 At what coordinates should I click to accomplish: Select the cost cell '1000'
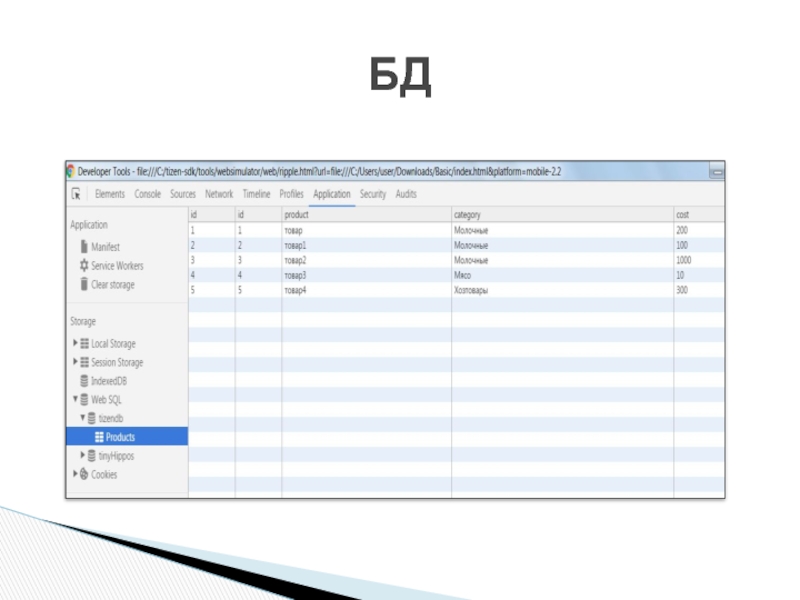(699, 260)
